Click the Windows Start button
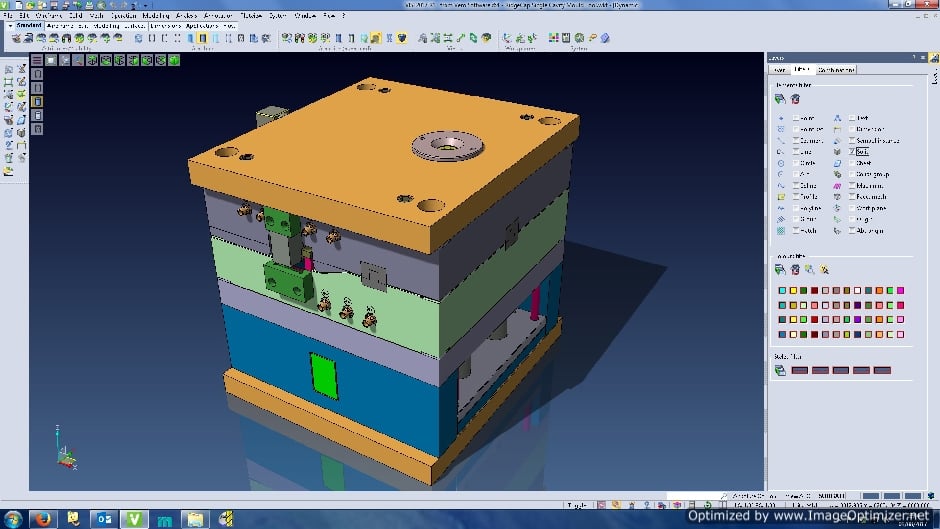 pos(12,518)
